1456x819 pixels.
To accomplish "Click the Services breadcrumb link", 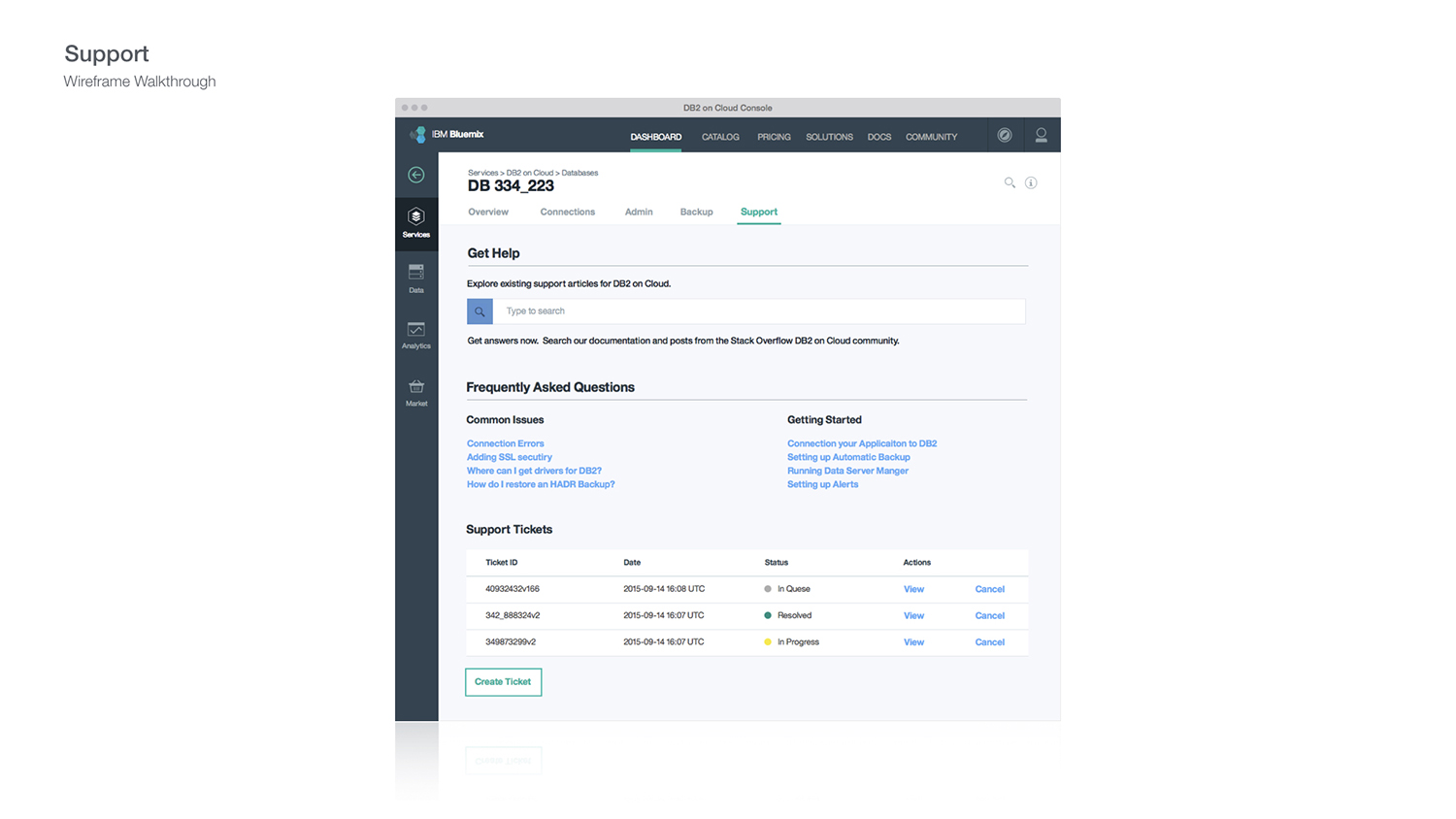I will pos(482,173).
